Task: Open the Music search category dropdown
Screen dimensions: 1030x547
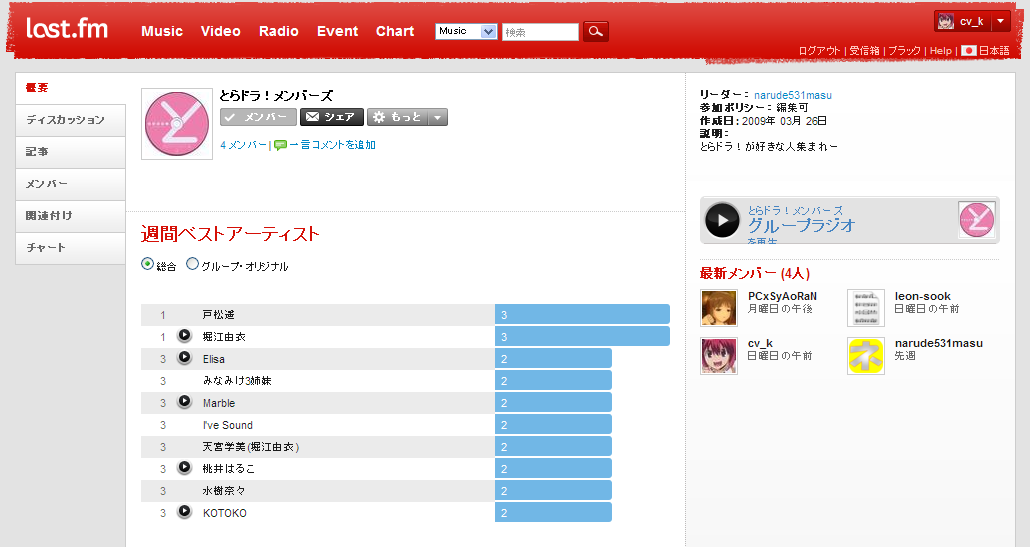Action: (466, 31)
